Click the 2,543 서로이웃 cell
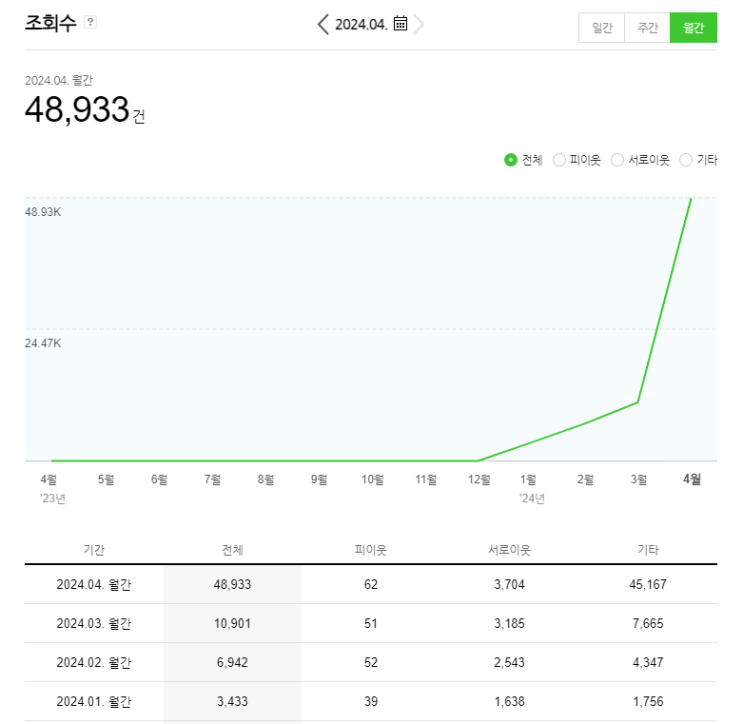The image size is (743, 724). (509, 662)
